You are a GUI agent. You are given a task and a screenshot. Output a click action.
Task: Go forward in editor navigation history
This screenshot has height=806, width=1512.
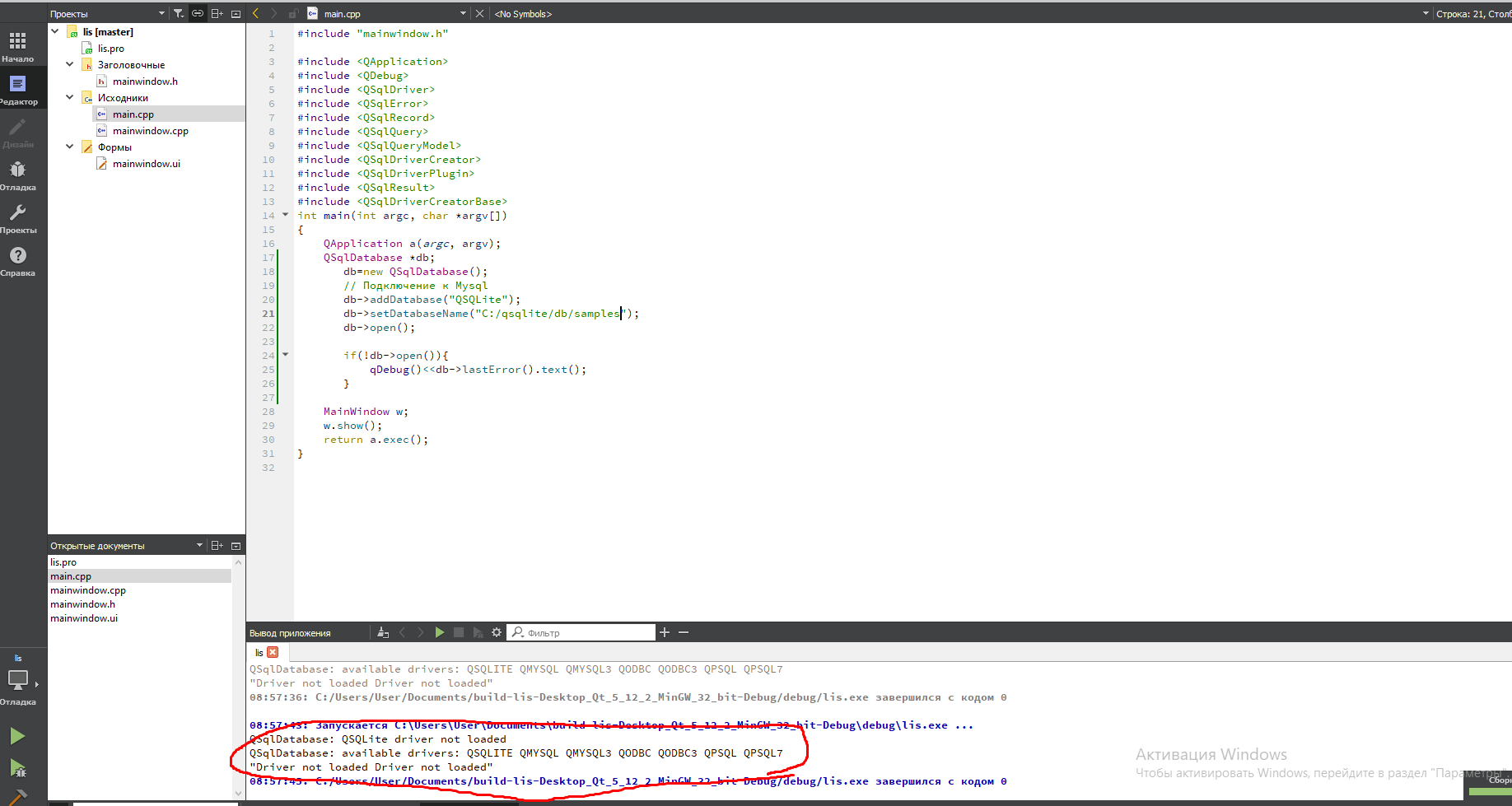point(274,13)
